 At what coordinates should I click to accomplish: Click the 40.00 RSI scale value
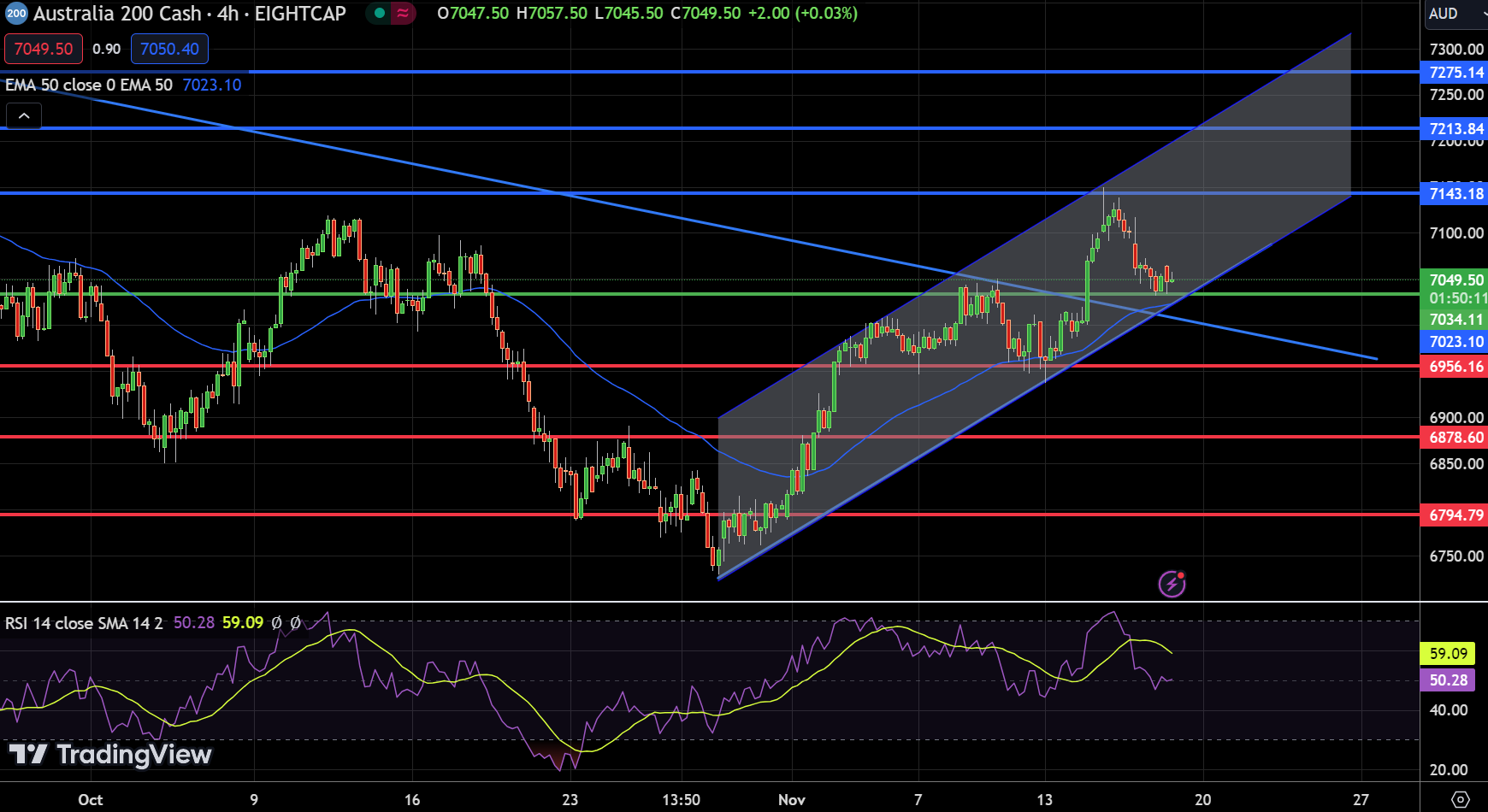(x=1449, y=710)
